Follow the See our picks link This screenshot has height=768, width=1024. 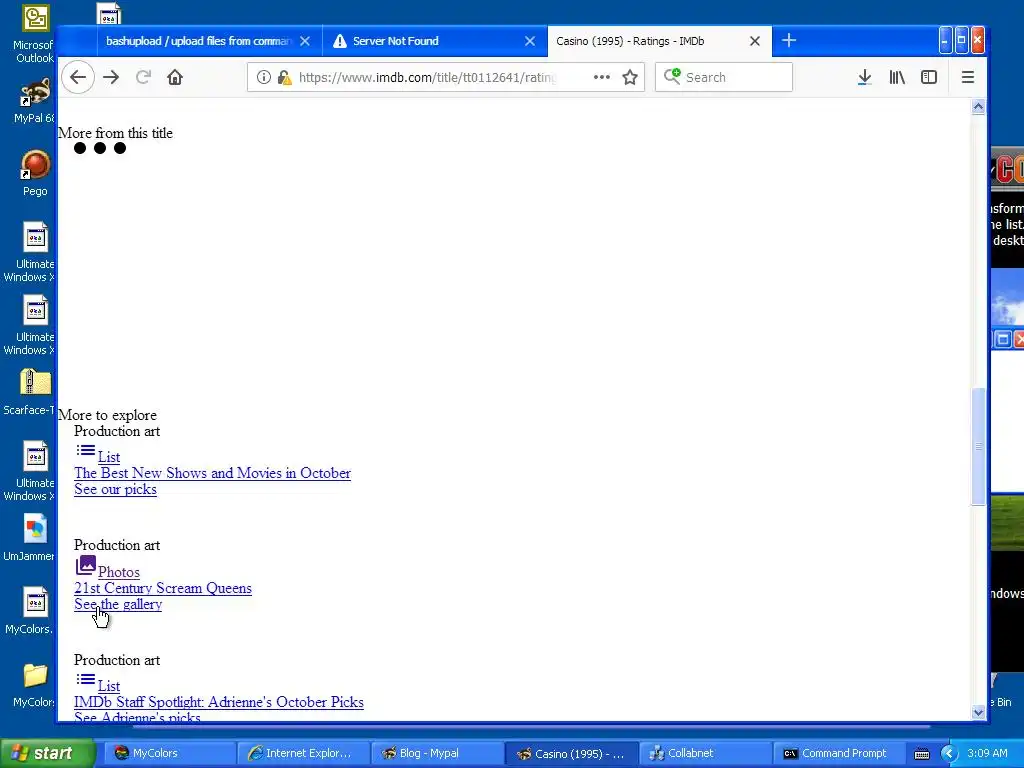pyautogui.click(x=115, y=489)
